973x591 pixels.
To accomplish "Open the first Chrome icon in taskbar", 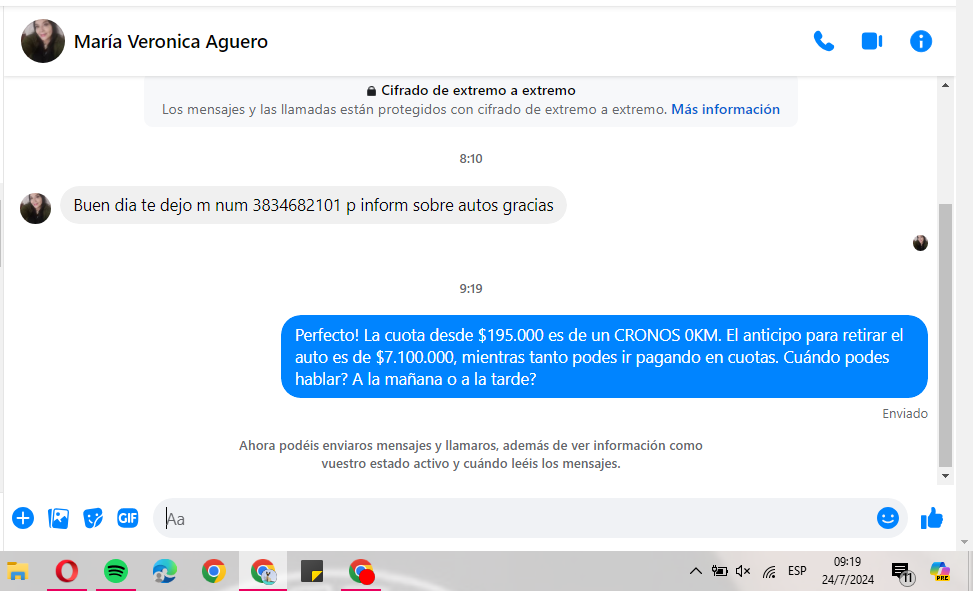I will 213,571.
